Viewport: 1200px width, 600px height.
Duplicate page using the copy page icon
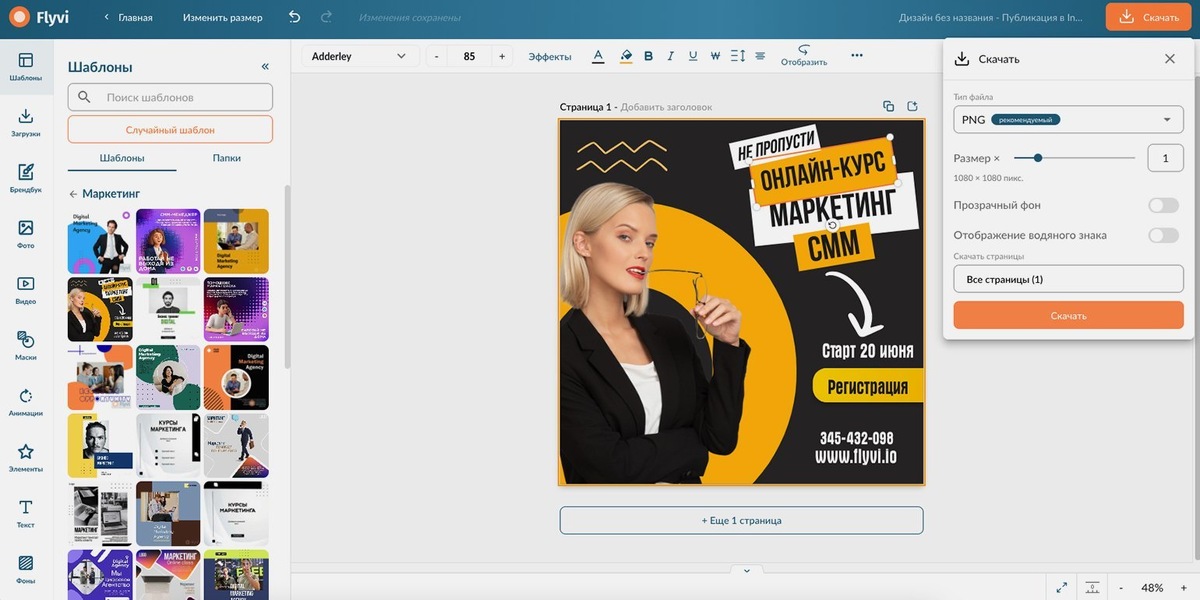pyautogui.click(x=888, y=107)
